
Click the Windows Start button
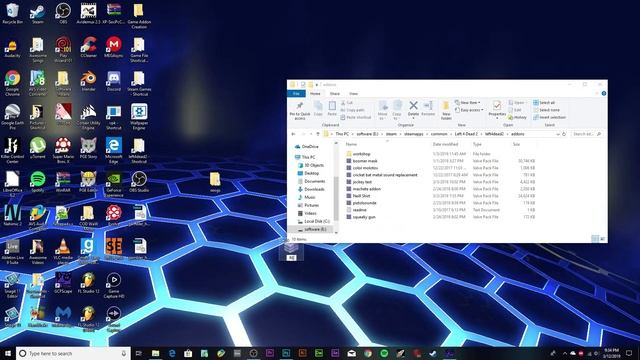[x=7, y=353]
